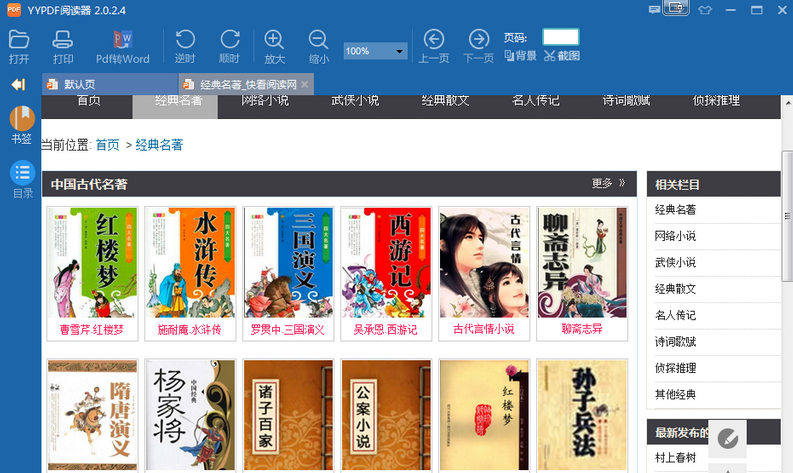This screenshot has width=793, height=473.
Task: Go to next page 下一页
Action: click(478, 47)
